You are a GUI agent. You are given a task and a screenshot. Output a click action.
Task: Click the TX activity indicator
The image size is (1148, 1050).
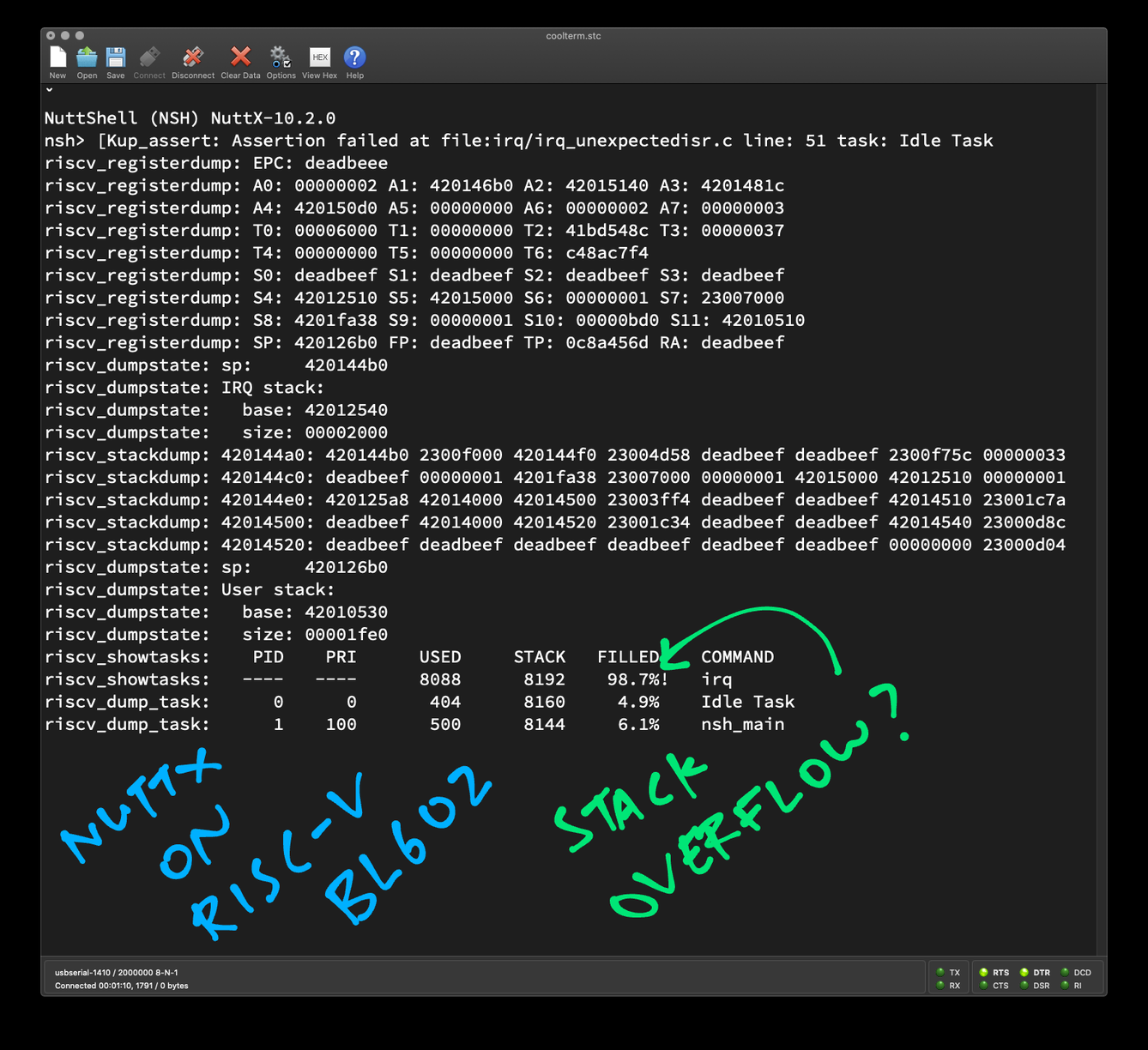coord(940,972)
